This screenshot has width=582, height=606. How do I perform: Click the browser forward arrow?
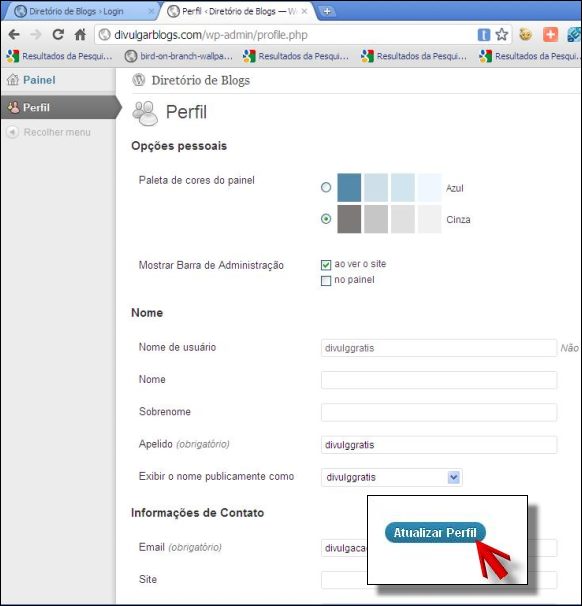(36, 35)
